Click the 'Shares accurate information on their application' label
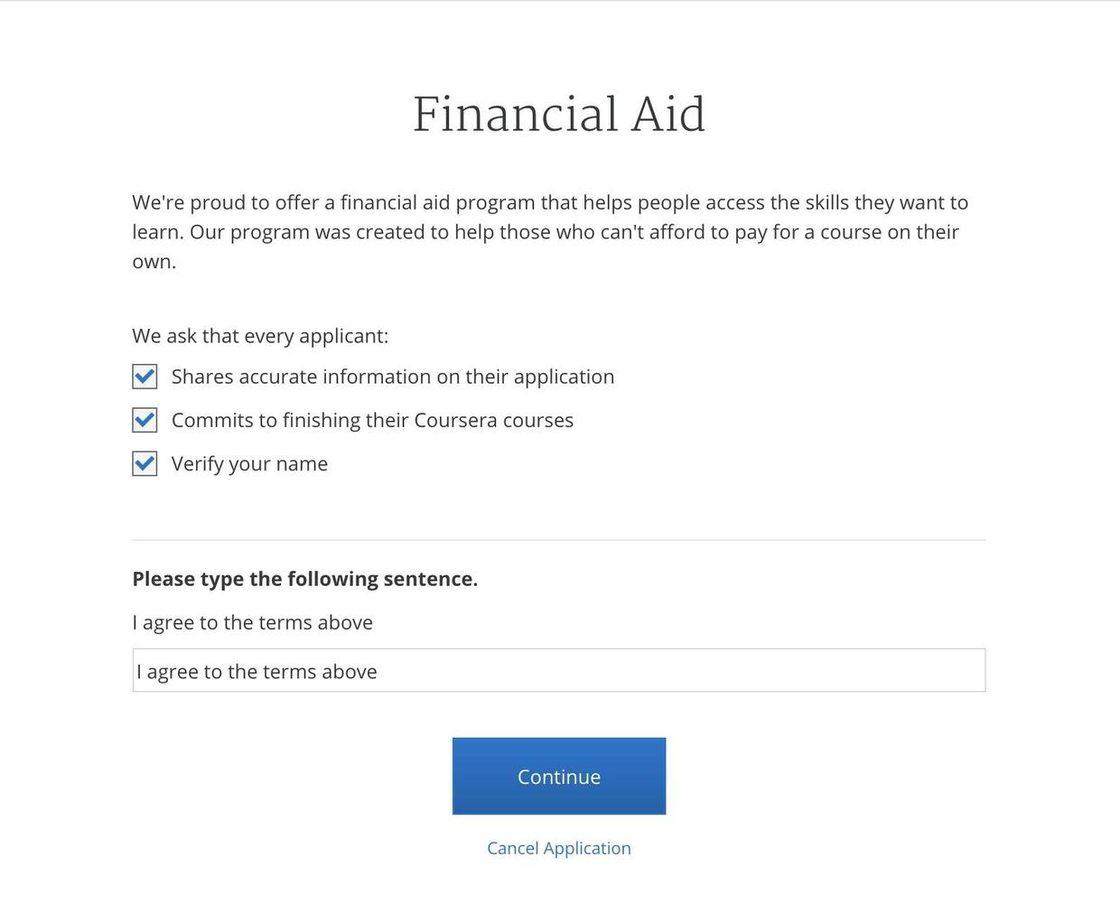 click(x=392, y=377)
